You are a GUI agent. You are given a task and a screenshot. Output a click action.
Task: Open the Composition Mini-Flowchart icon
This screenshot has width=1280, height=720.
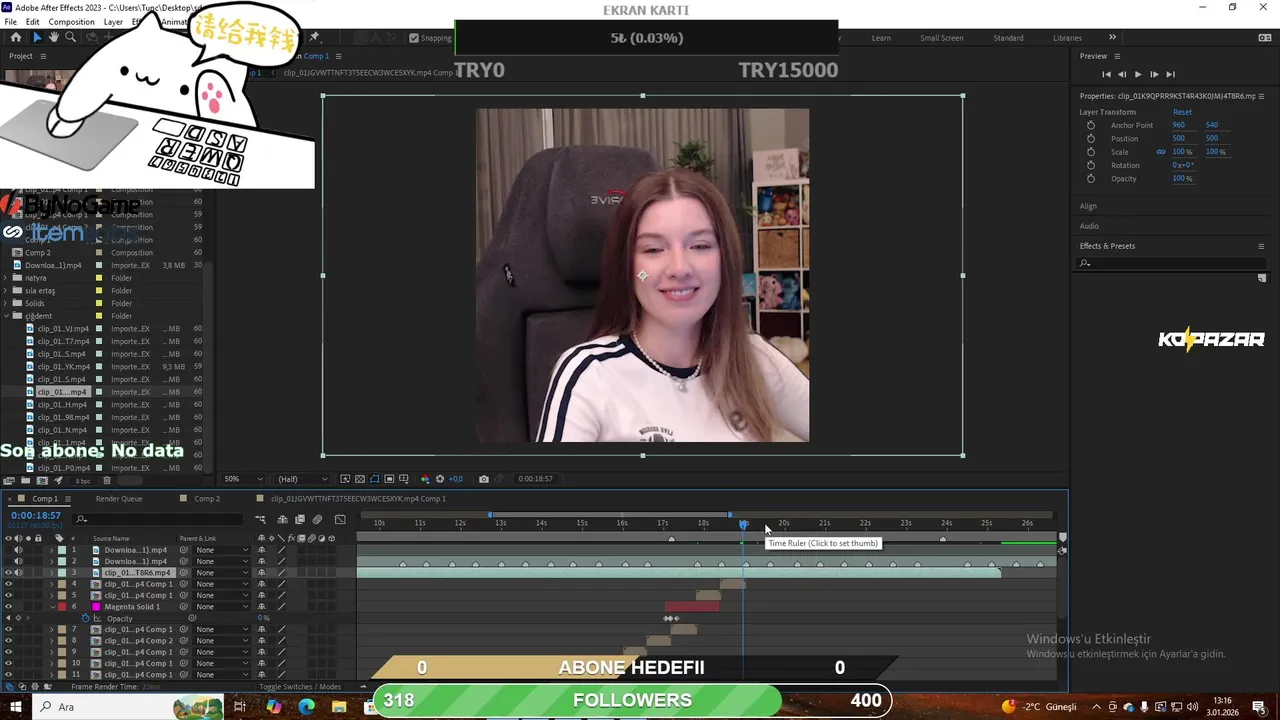(x=261, y=520)
